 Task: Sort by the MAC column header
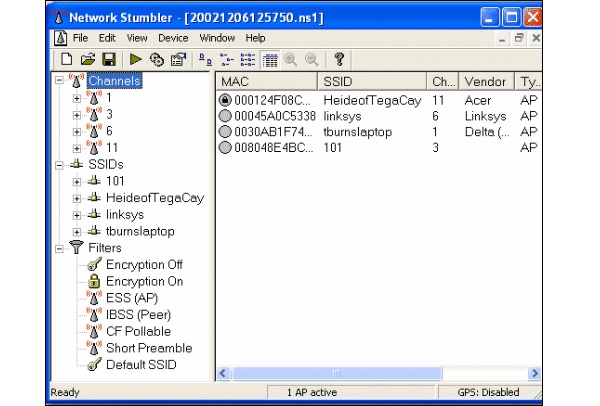click(267, 82)
